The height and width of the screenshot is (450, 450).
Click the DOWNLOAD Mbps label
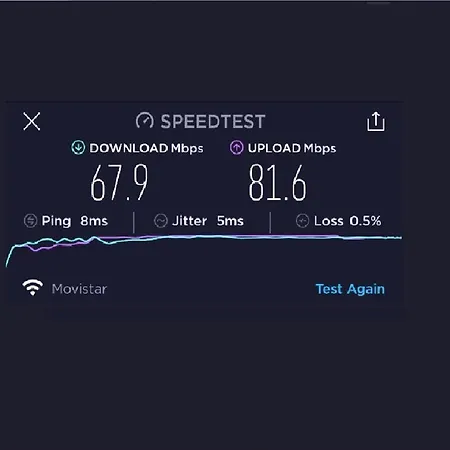146,148
